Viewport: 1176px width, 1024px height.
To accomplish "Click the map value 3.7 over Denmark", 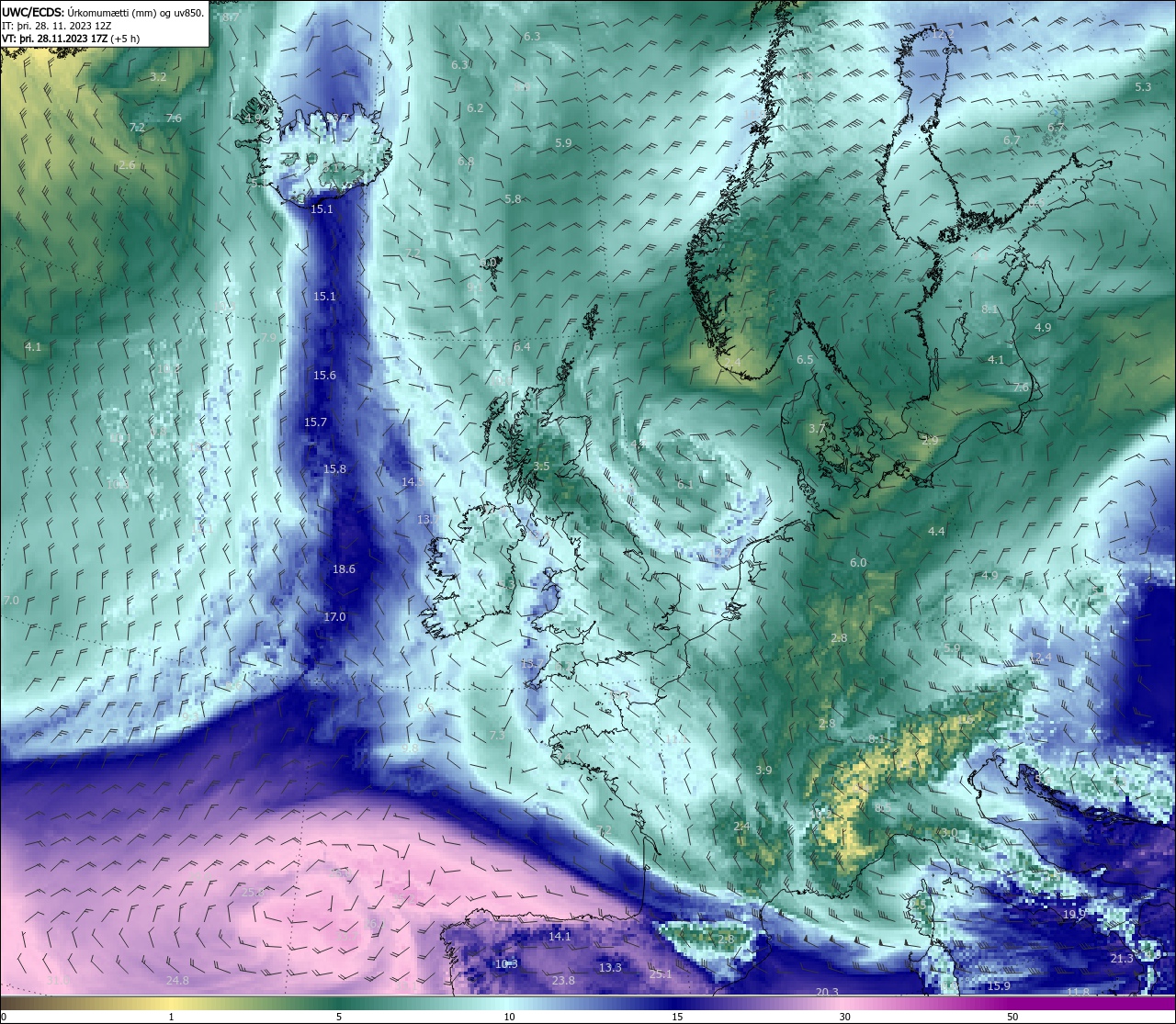I will click(x=817, y=429).
